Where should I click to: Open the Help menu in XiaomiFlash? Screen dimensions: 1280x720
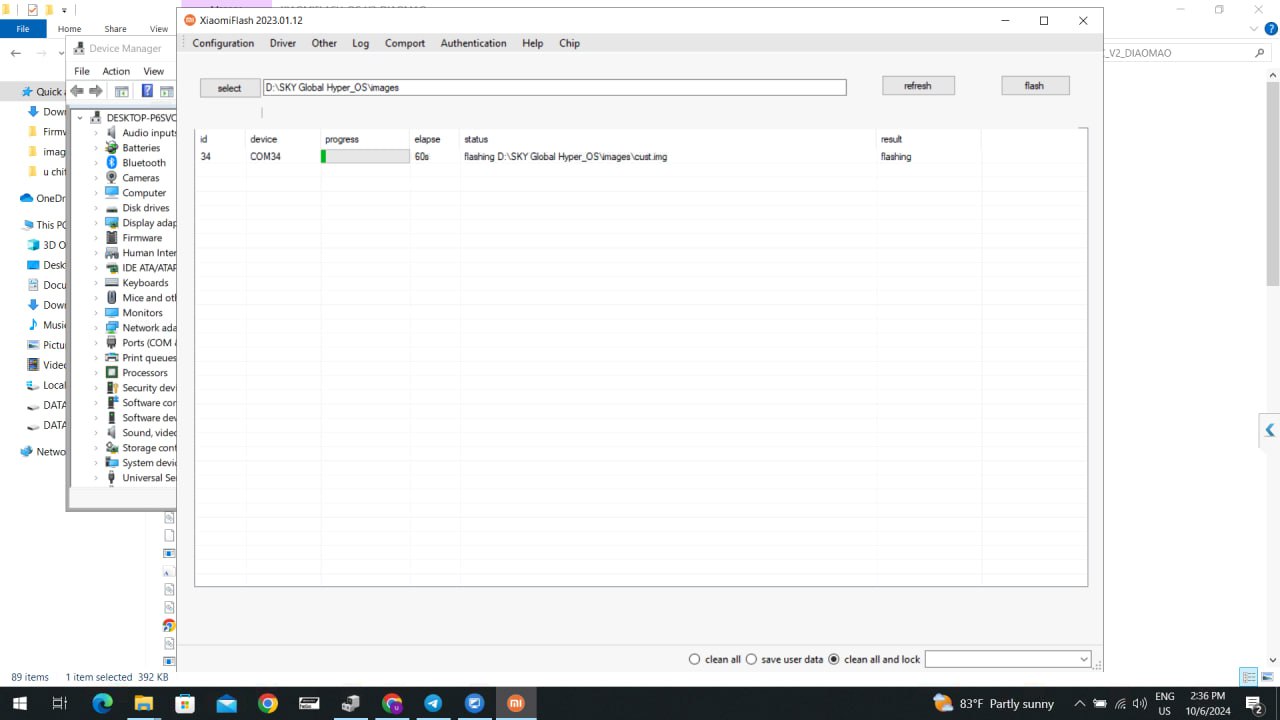coord(532,43)
